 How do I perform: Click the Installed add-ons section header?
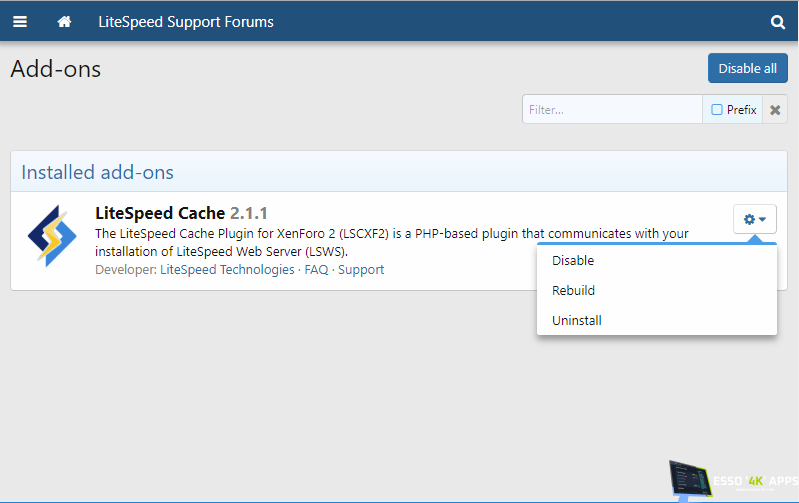click(x=97, y=172)
